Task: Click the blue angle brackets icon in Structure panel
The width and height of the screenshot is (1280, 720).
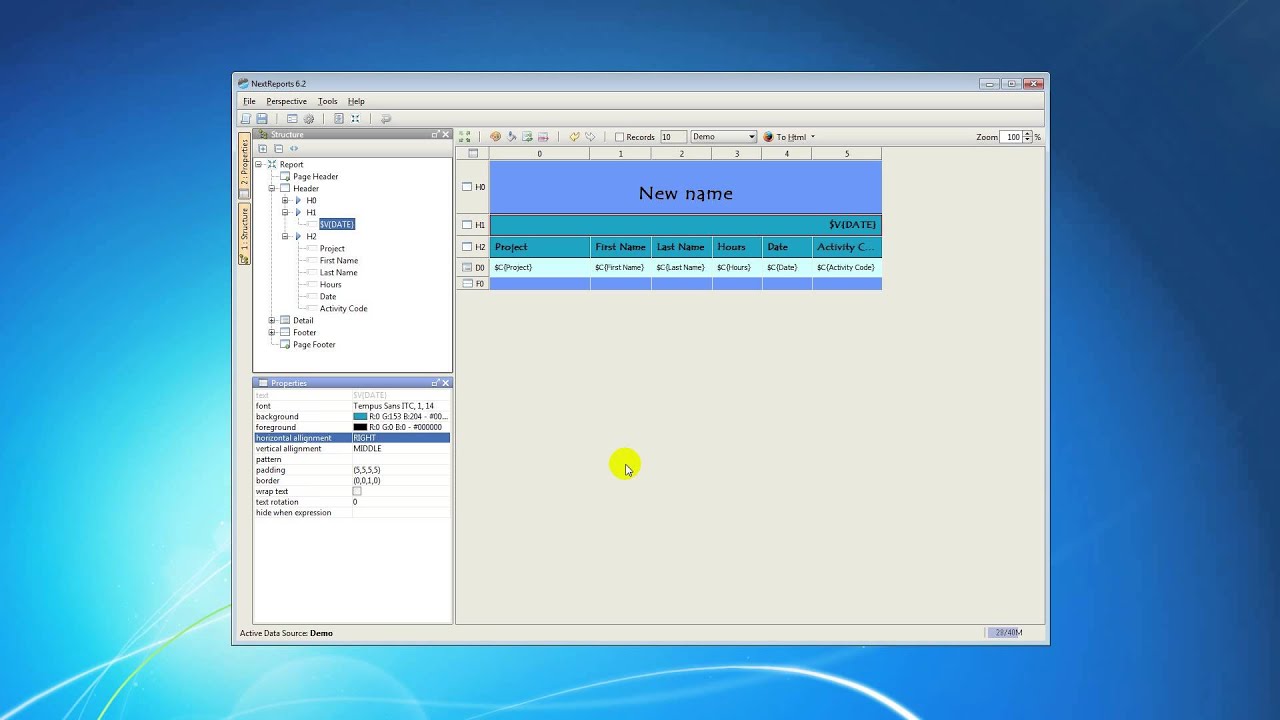Action: (294, 148)
